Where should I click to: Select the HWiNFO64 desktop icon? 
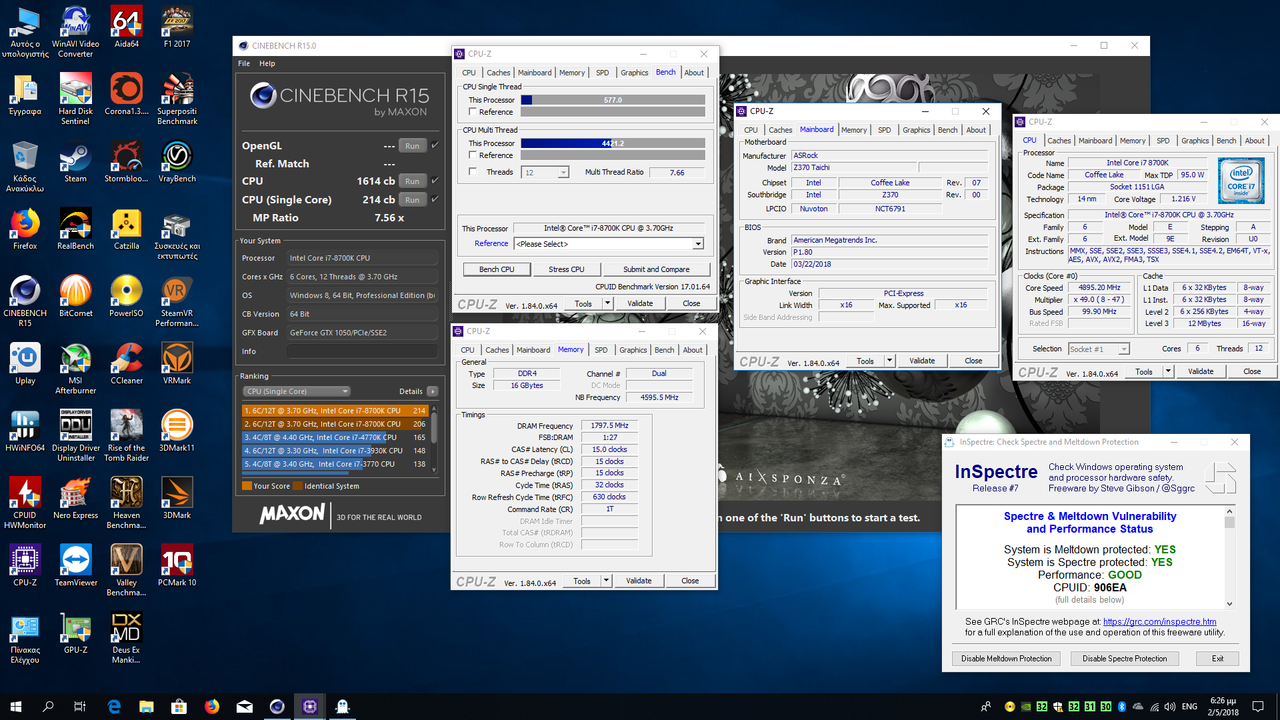(x=25, y=432)
